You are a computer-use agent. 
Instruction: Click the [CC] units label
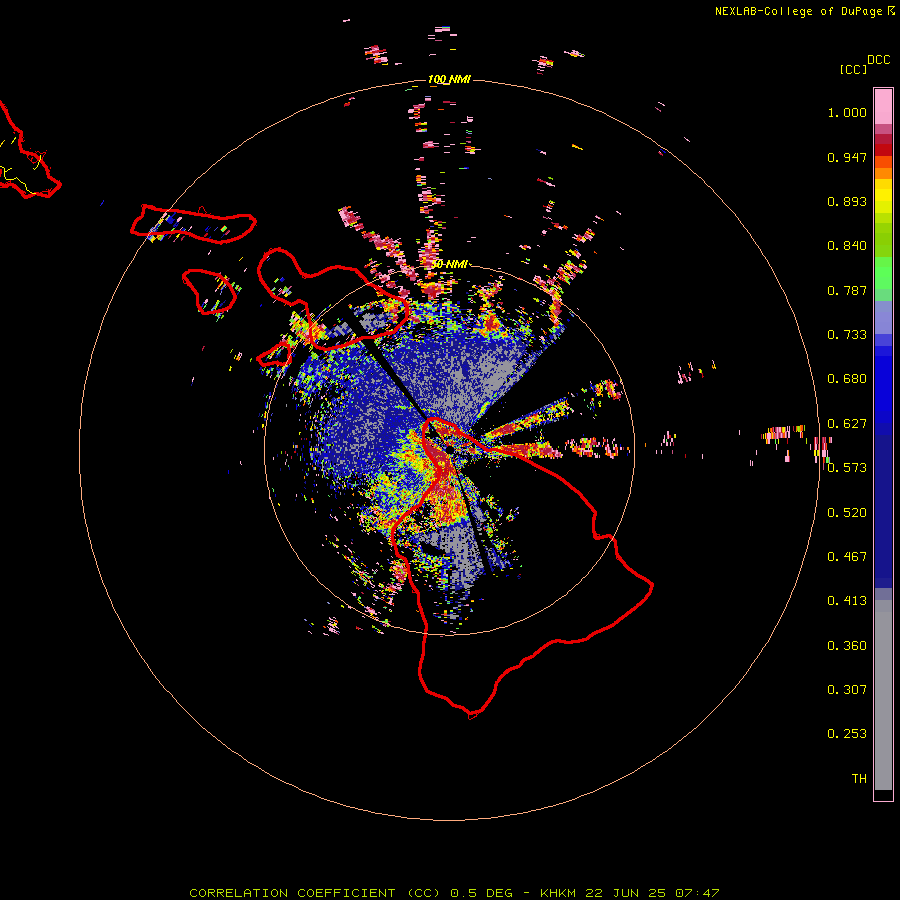(853, 69)
